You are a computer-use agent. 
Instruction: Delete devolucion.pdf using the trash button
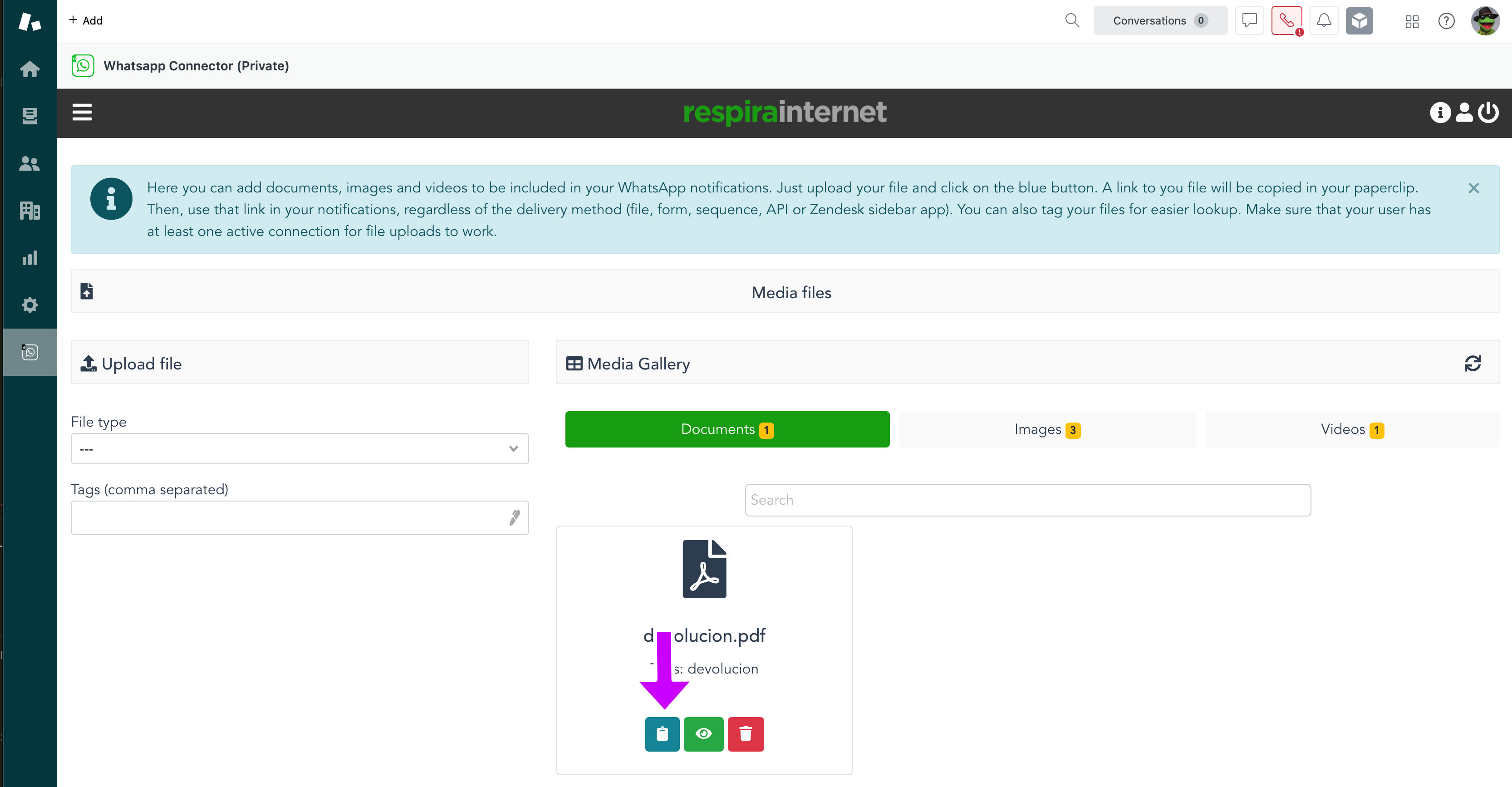click(746, 733)
